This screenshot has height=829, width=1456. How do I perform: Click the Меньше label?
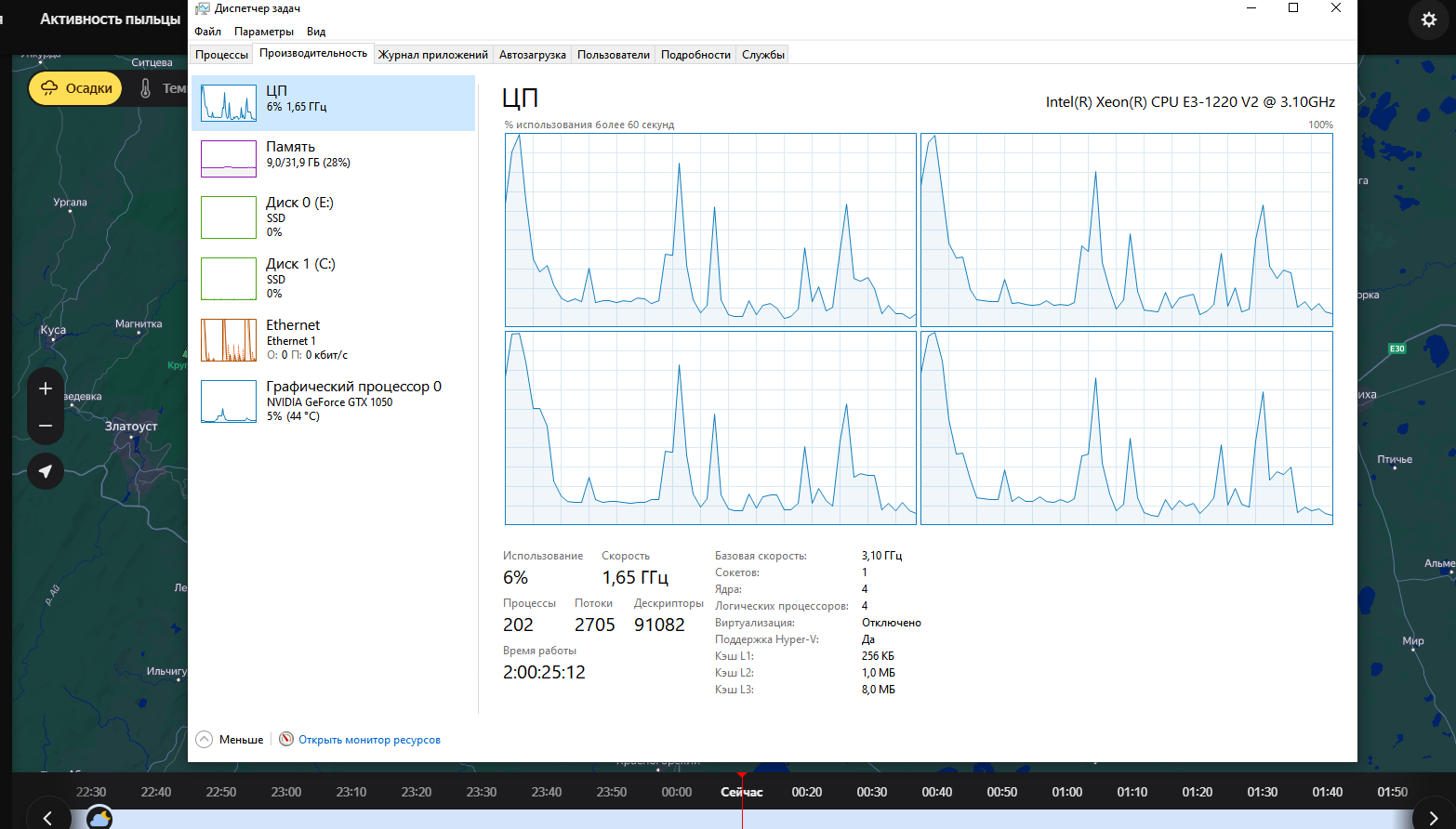(242, 740)
